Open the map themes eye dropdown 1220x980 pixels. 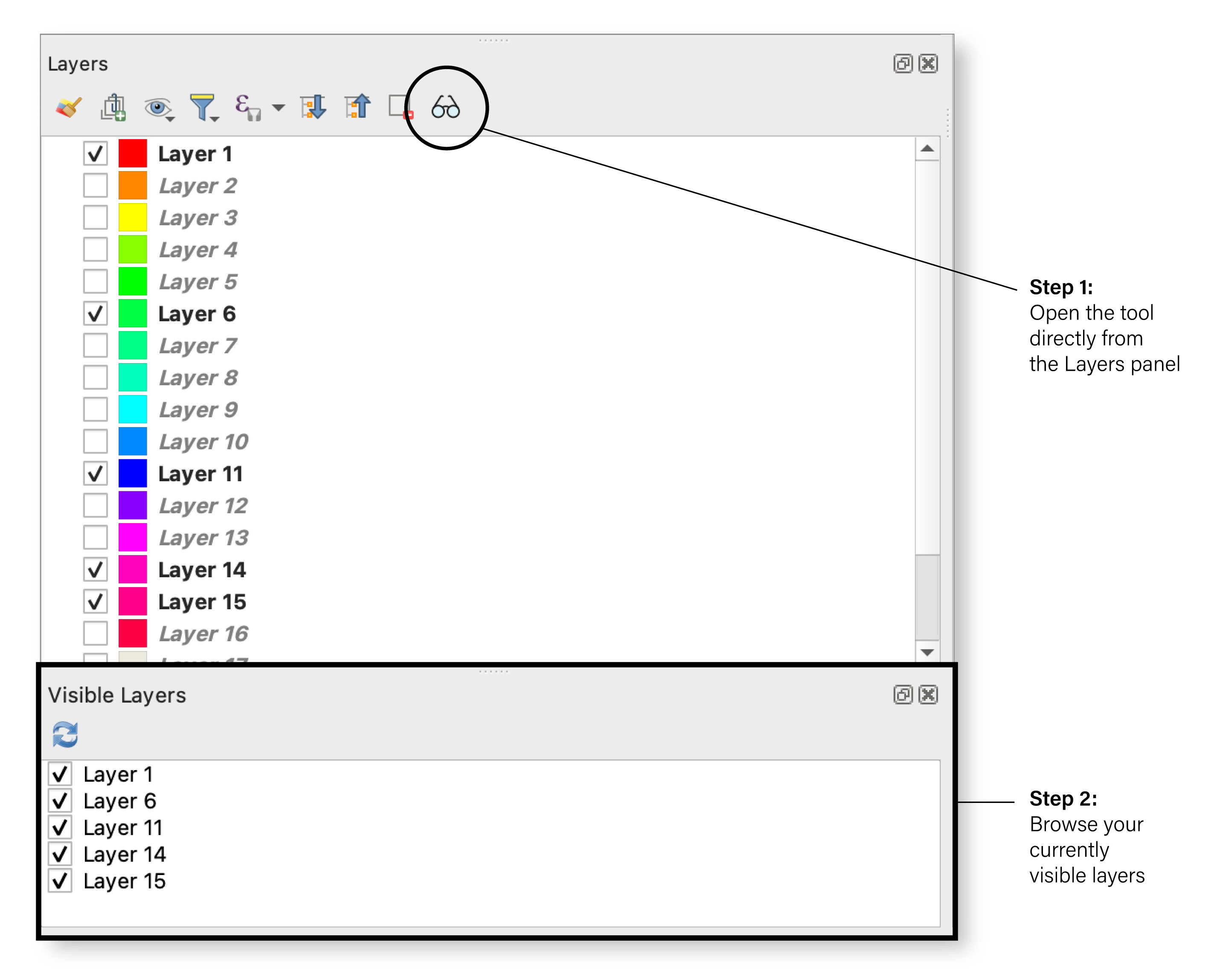[x=170, y=119]
